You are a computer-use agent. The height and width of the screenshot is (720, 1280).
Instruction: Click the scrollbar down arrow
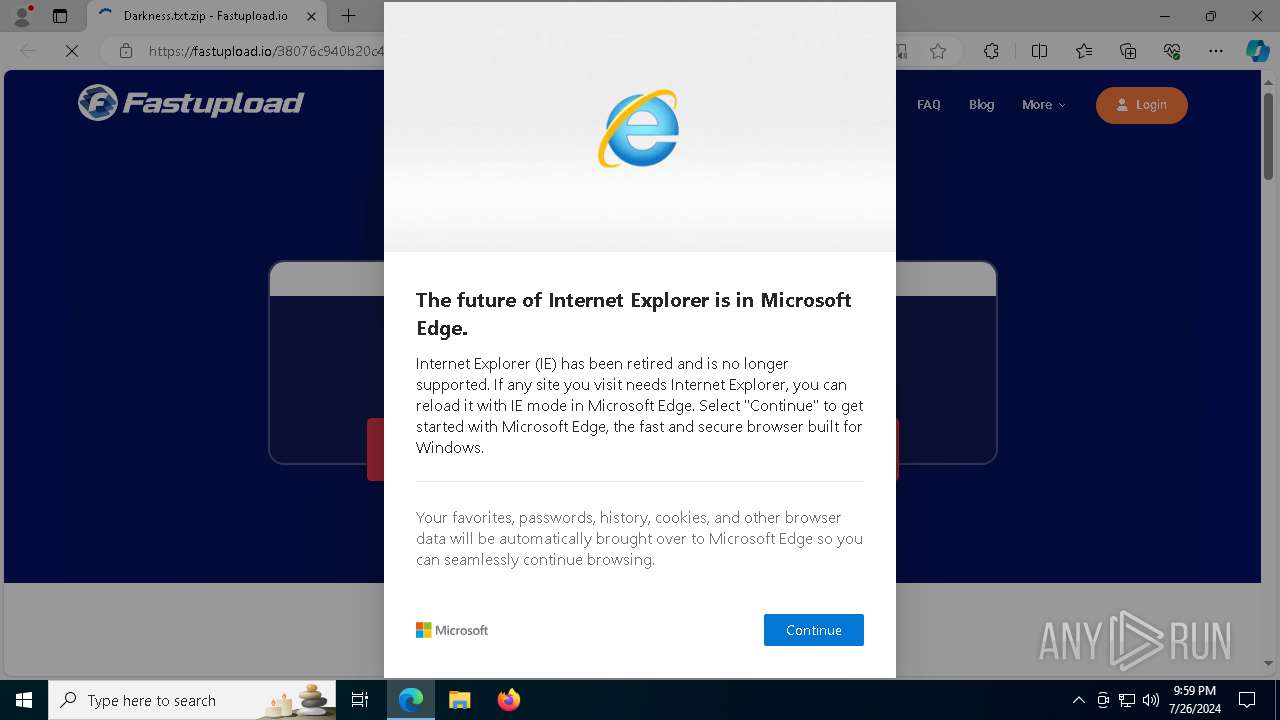pos(1270,663)
